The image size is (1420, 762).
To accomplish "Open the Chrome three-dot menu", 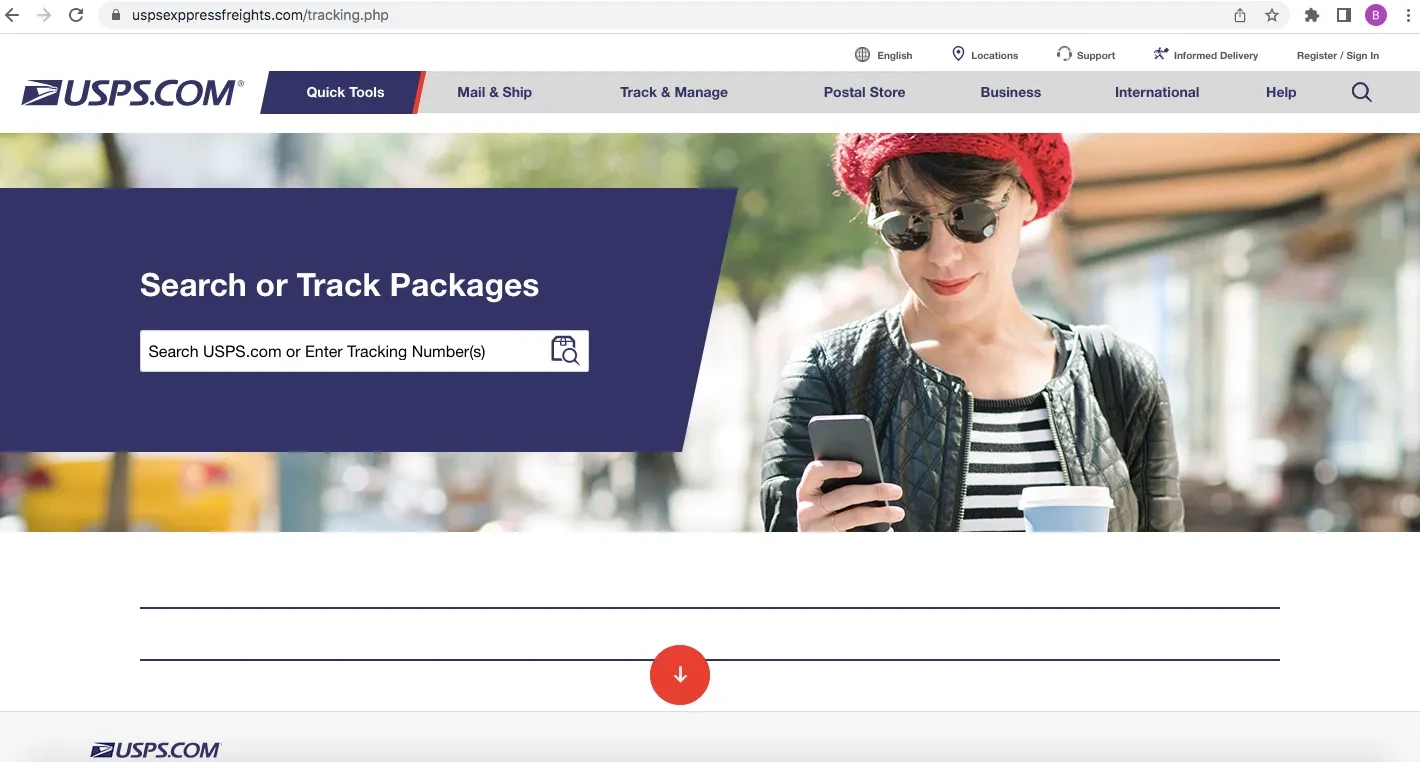I will [1407, 15].
